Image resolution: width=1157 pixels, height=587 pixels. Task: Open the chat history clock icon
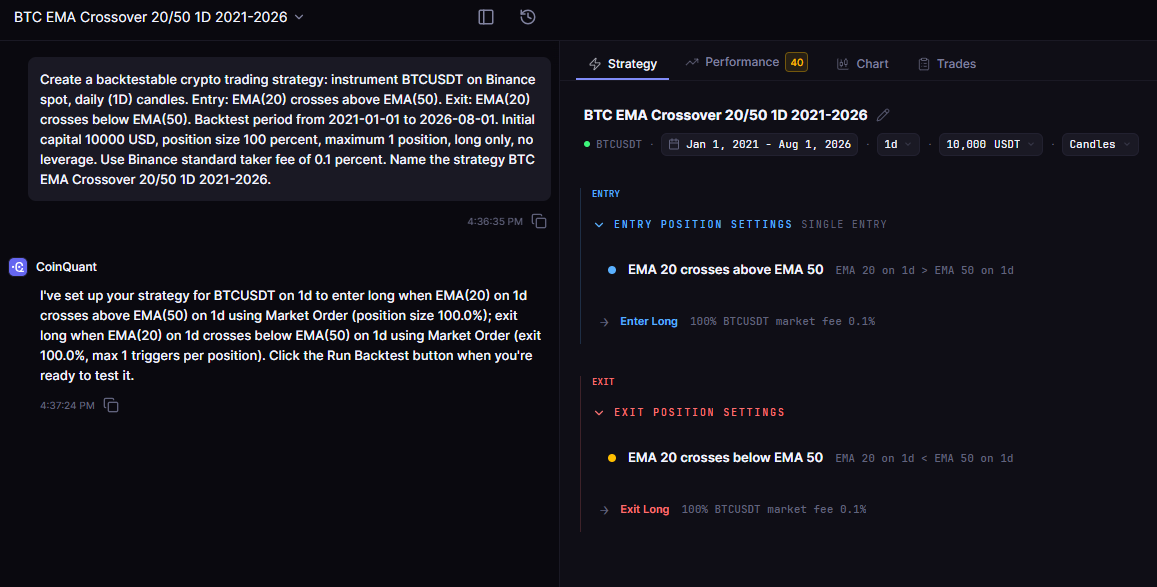tap(528, 17)
